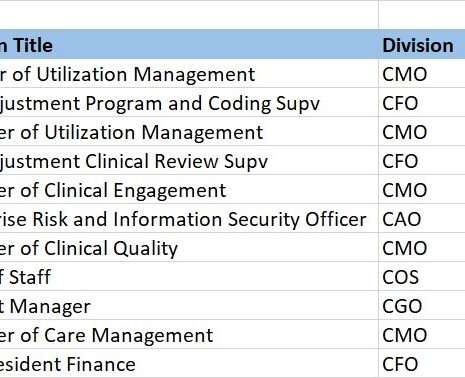The height and width of the screenshot is (378, 465).
Task: Click the CGO division cell
Action: click(422, 305)
